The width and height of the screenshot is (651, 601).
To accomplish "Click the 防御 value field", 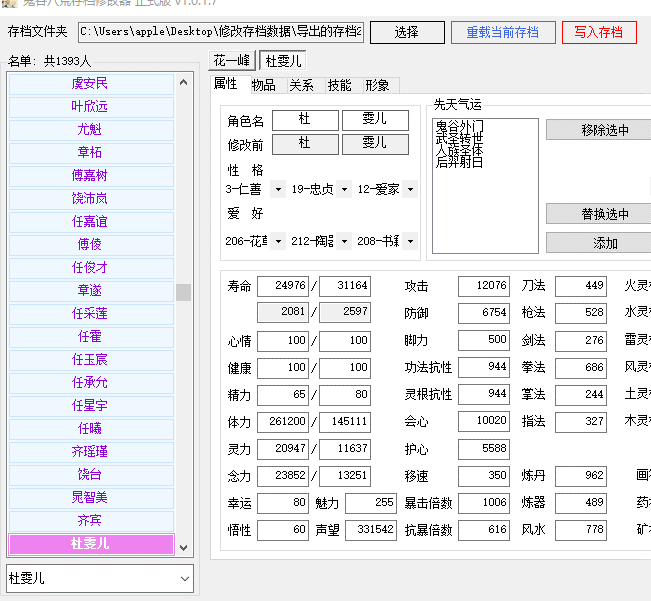I will [x=484, y=313].
